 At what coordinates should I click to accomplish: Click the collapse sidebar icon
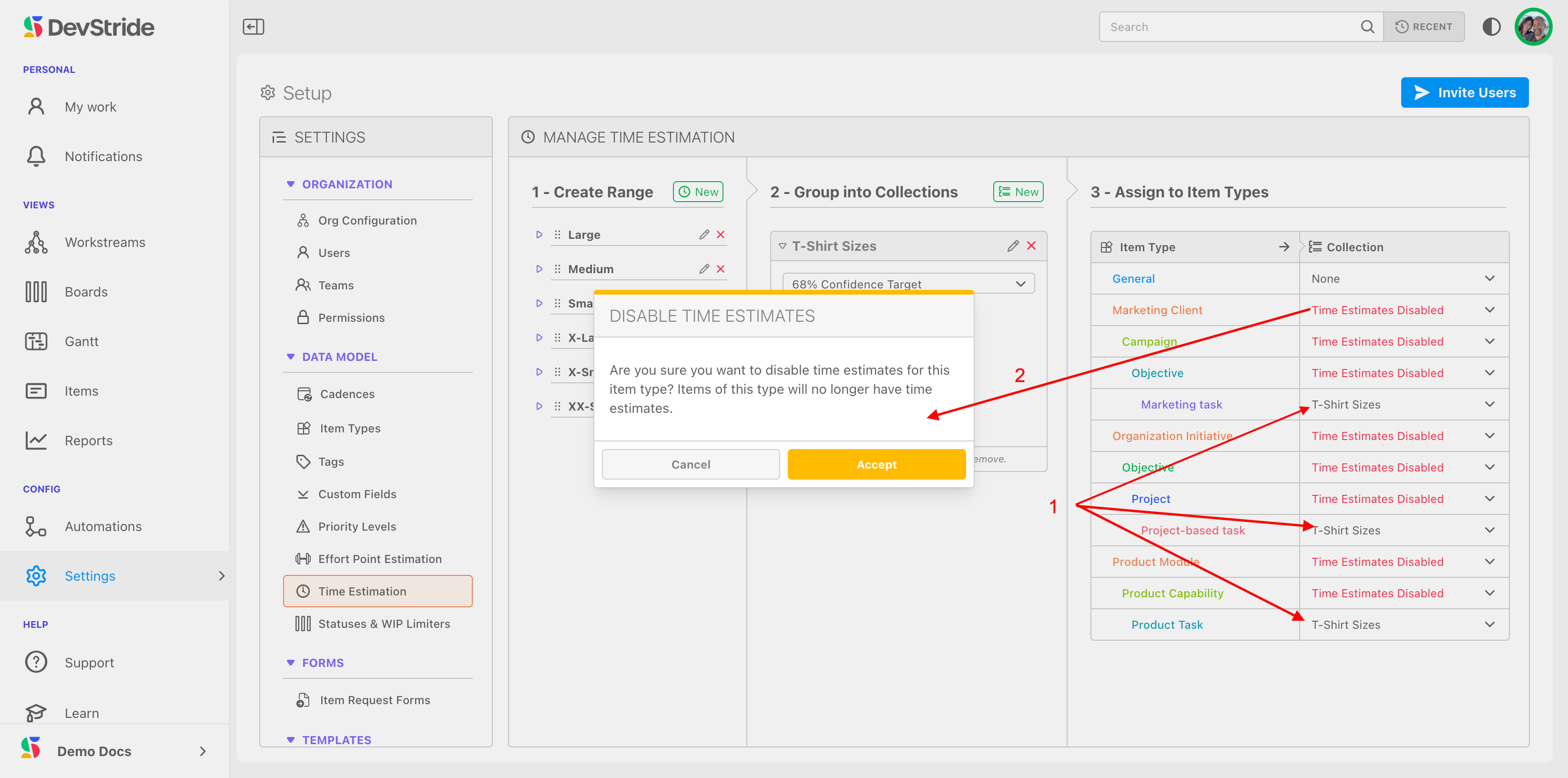(x=253, y=27)
